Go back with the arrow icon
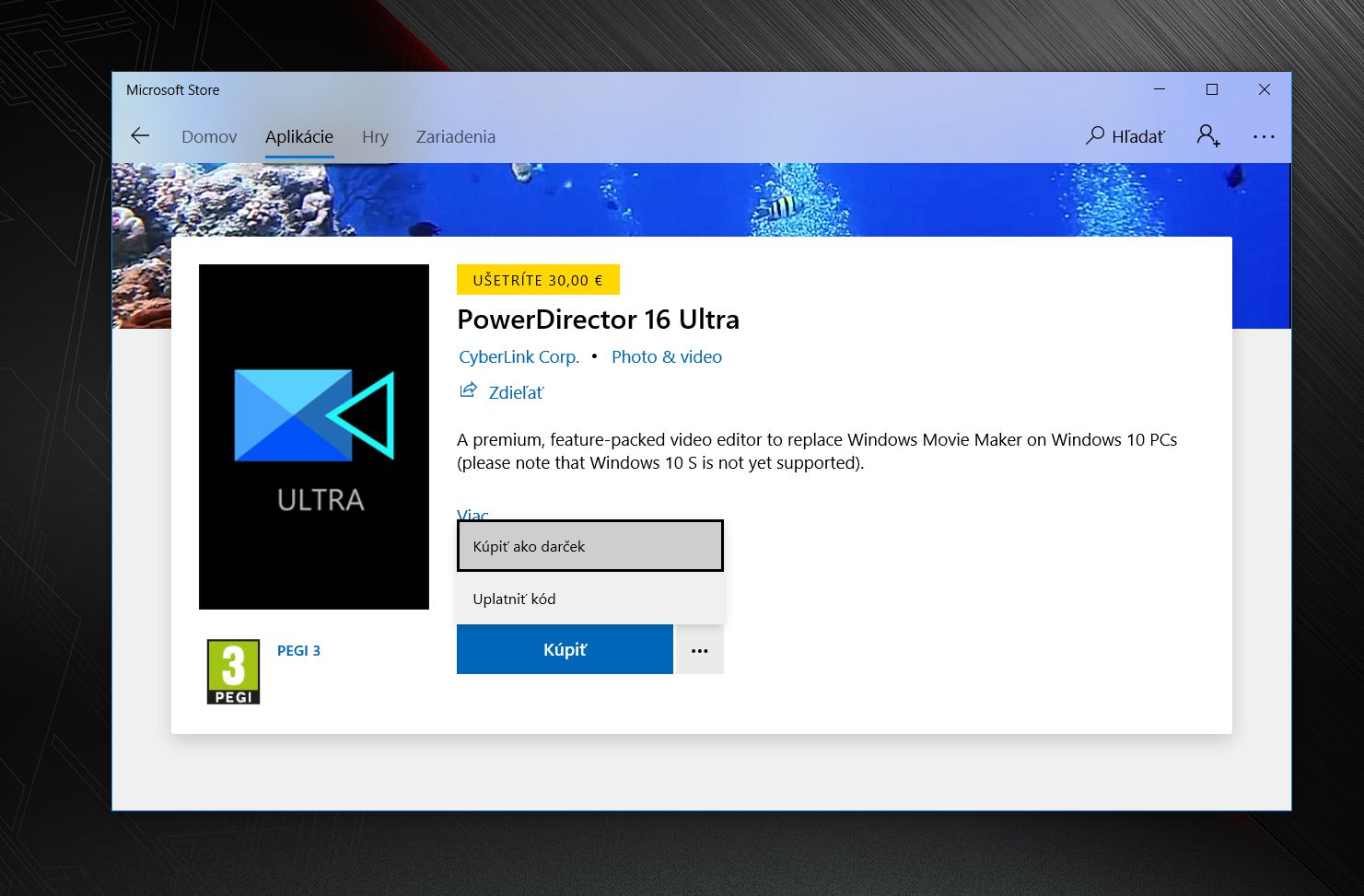 click(140, 136)
